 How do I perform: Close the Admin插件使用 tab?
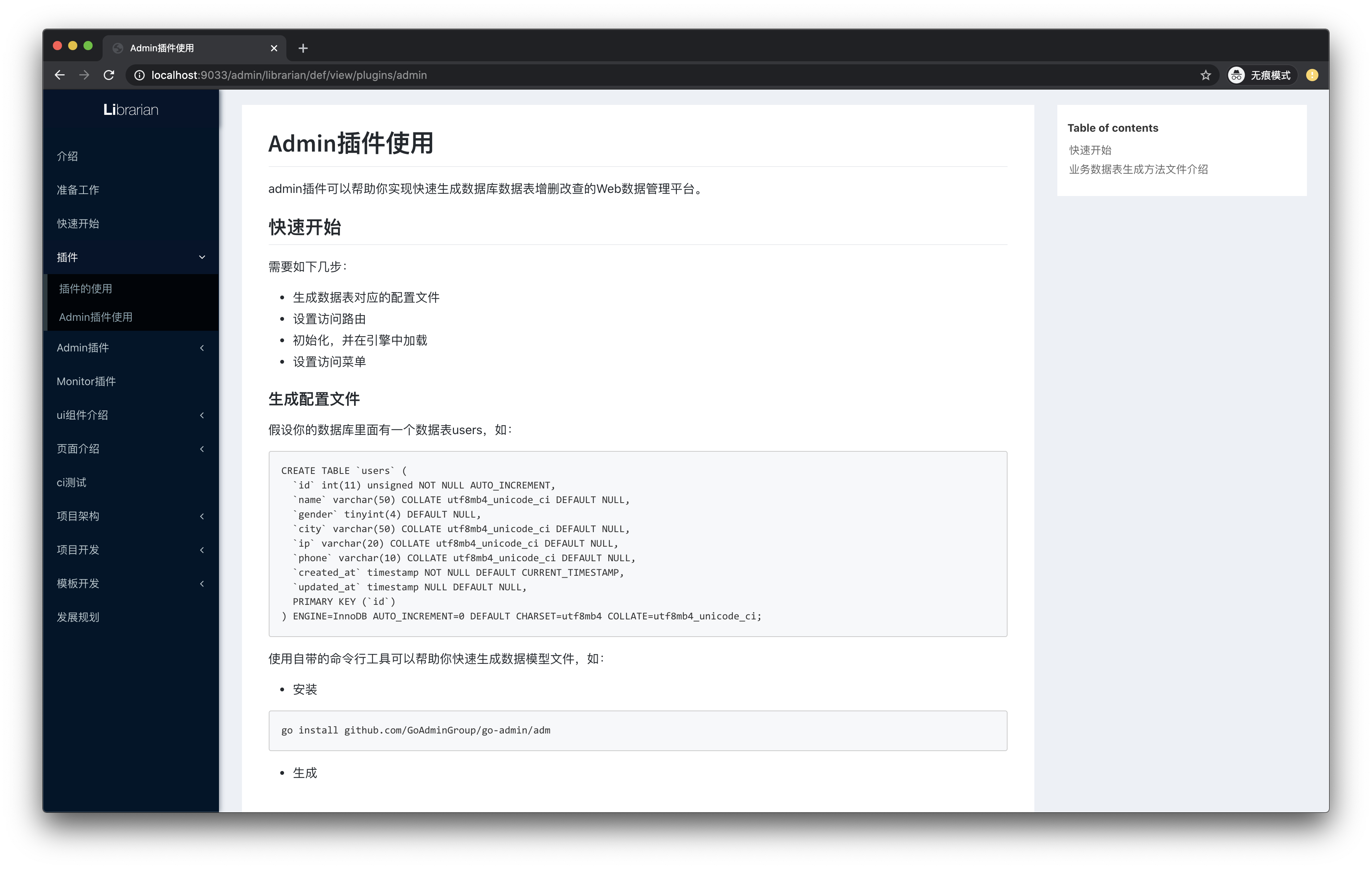274,49
